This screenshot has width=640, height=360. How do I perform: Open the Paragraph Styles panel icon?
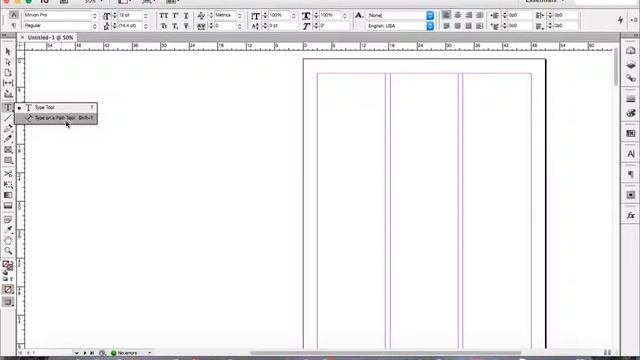631,174
